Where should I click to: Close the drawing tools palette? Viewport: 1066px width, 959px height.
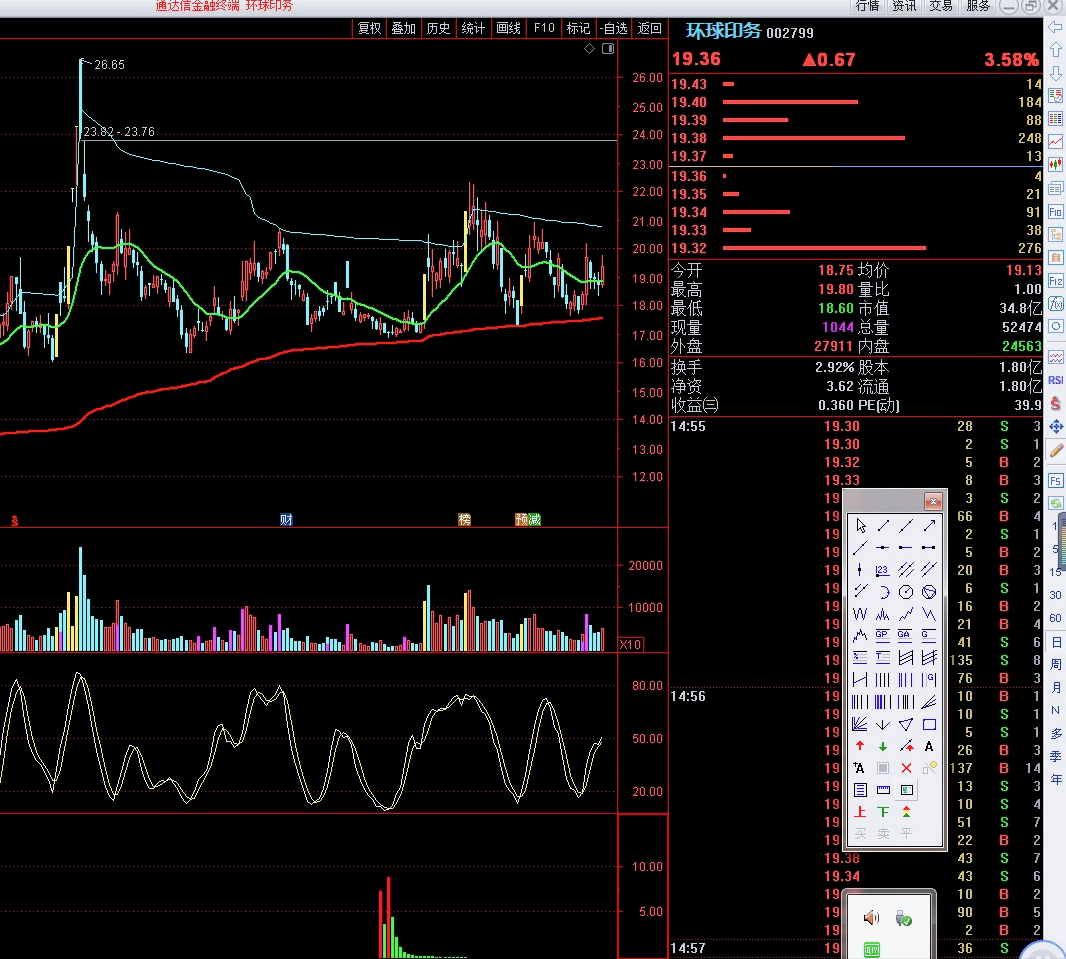tap(933, 502)
